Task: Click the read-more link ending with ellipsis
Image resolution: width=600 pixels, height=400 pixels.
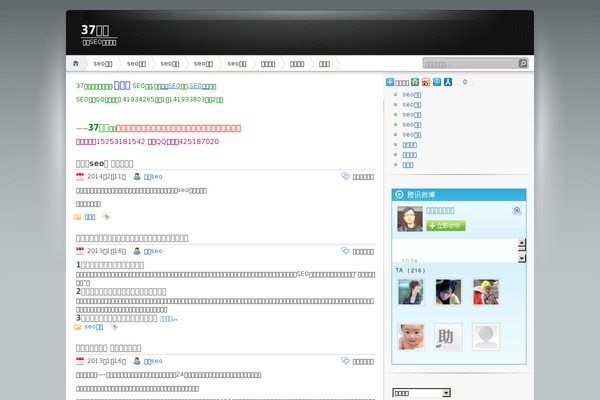Action: coord(168,319)
